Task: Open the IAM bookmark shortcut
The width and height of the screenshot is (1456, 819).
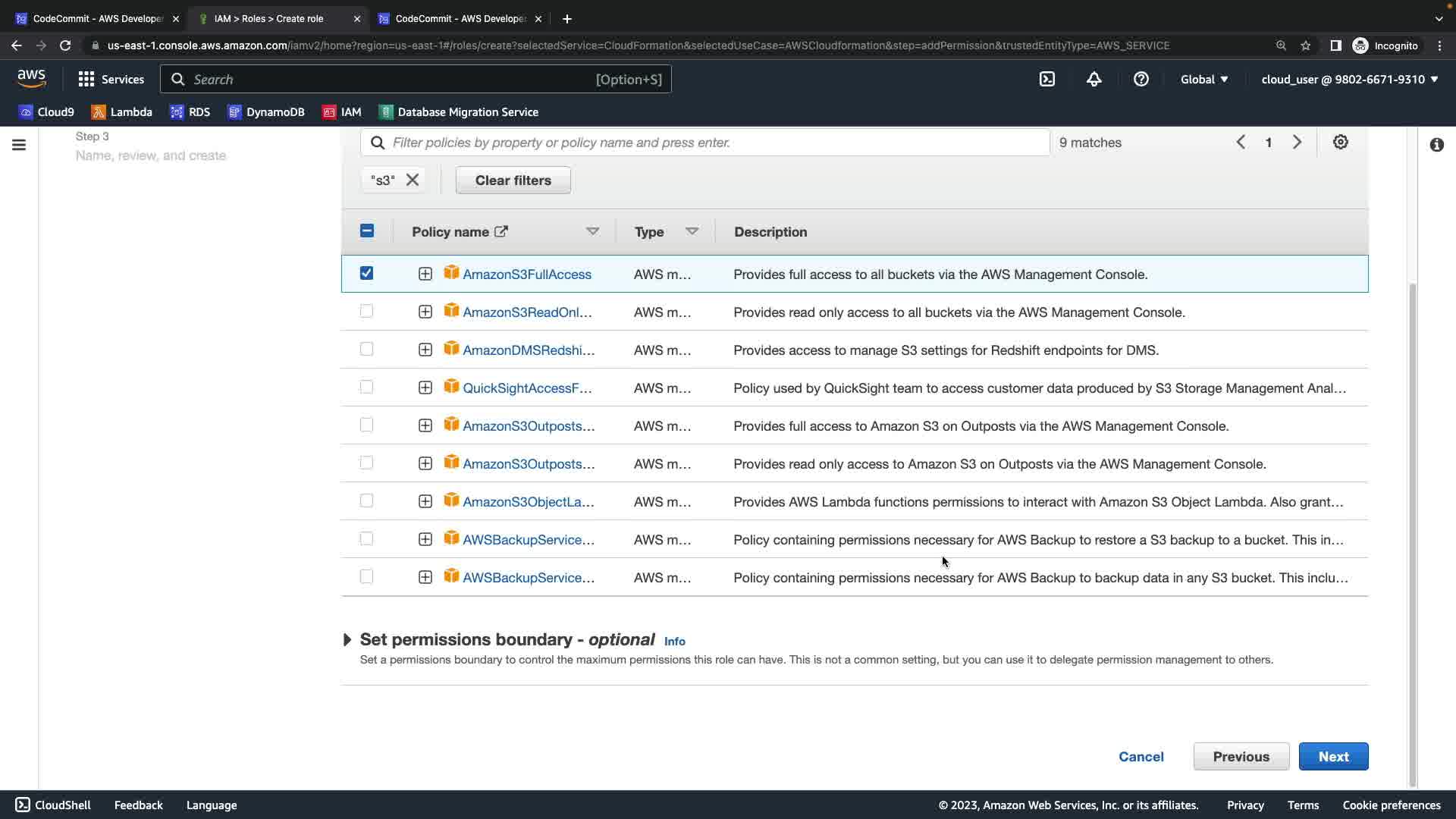Action: 341,112
